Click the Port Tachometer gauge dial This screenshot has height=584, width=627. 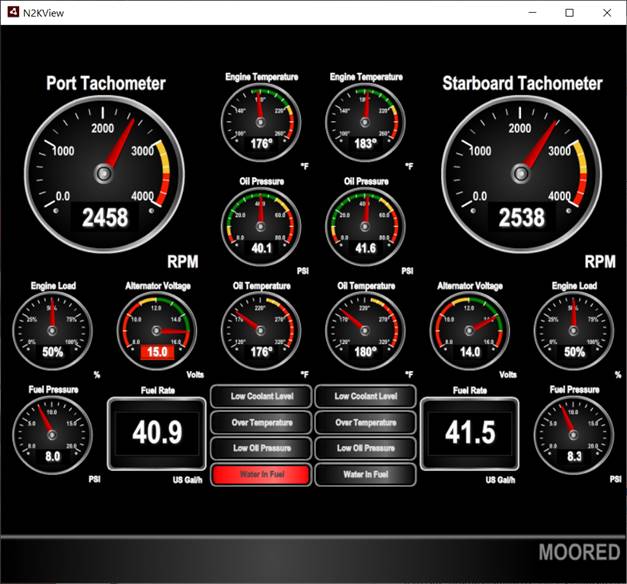click(105, 173)
